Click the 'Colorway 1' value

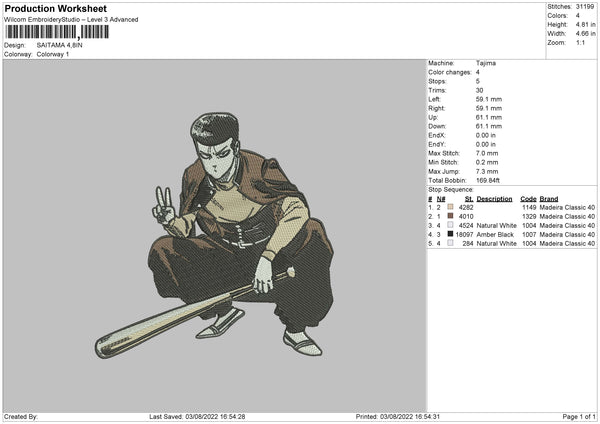pyautogui.click(x=53, y=54)
